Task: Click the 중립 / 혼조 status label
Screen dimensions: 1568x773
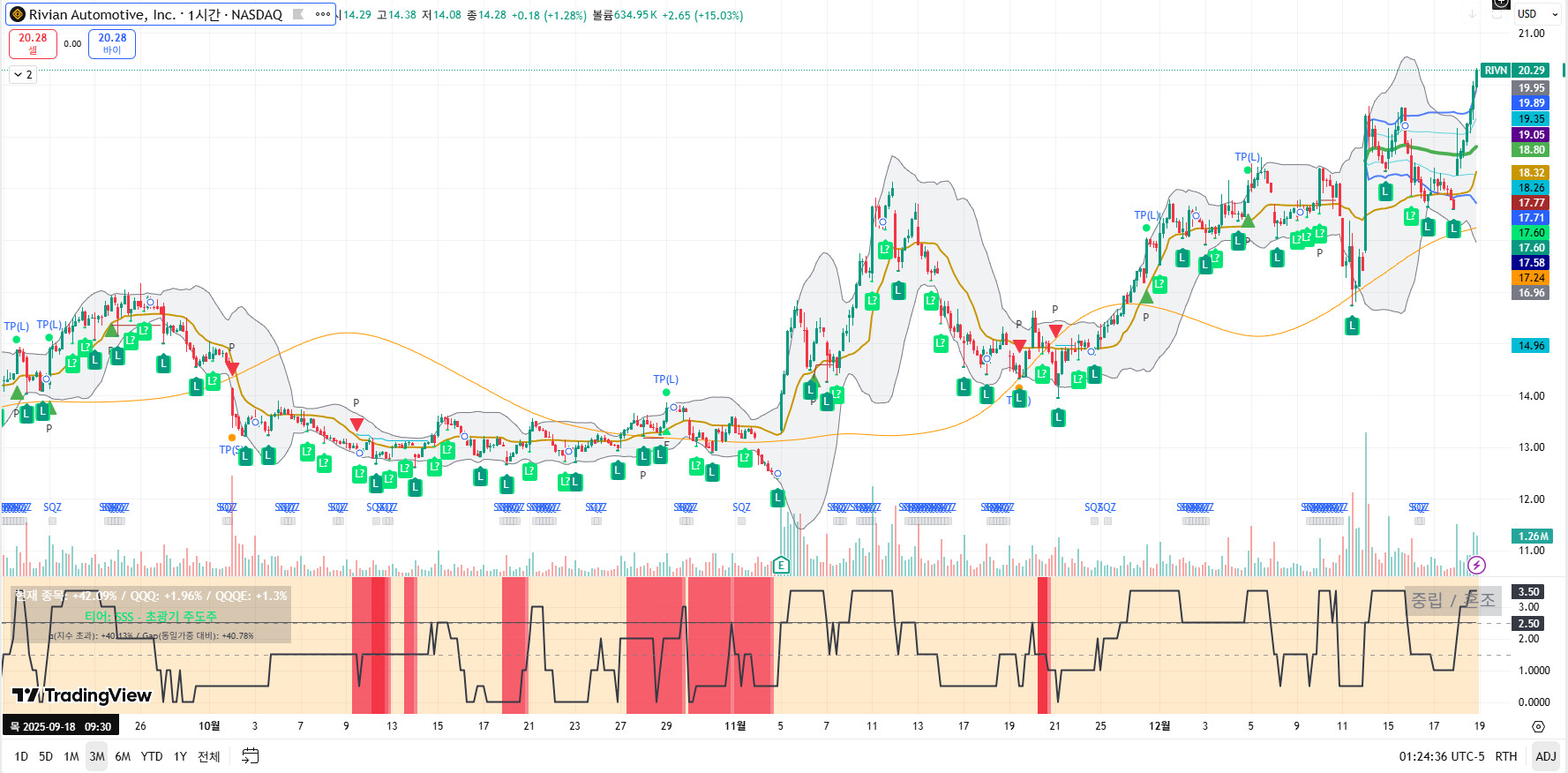Action: [x=1453, y=601]
